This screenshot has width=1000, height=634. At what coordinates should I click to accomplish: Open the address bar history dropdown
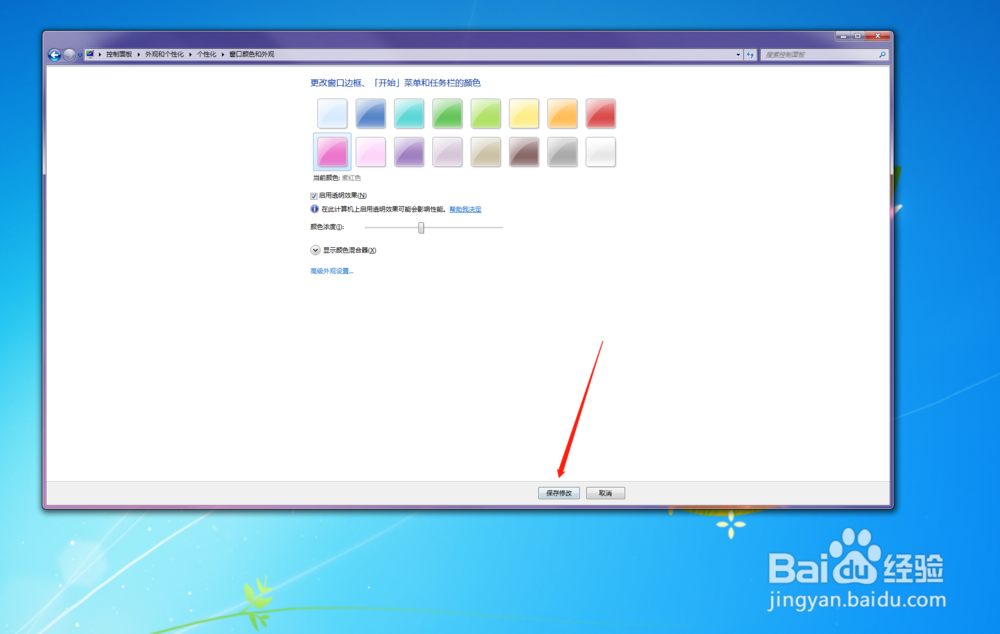click(x=738, y=55)
